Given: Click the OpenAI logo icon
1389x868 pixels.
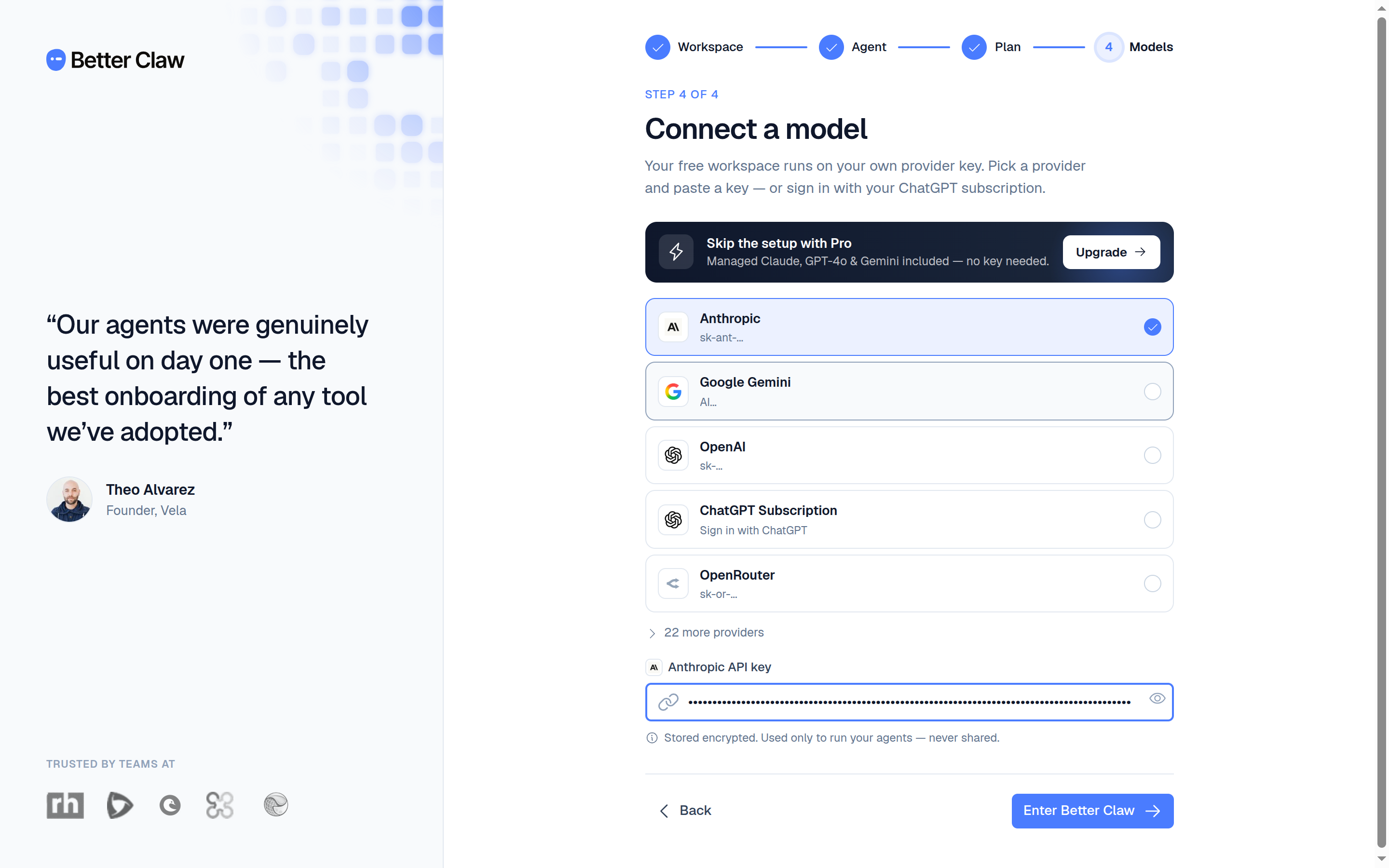Looking at the screenshot, I should point(673,455).
